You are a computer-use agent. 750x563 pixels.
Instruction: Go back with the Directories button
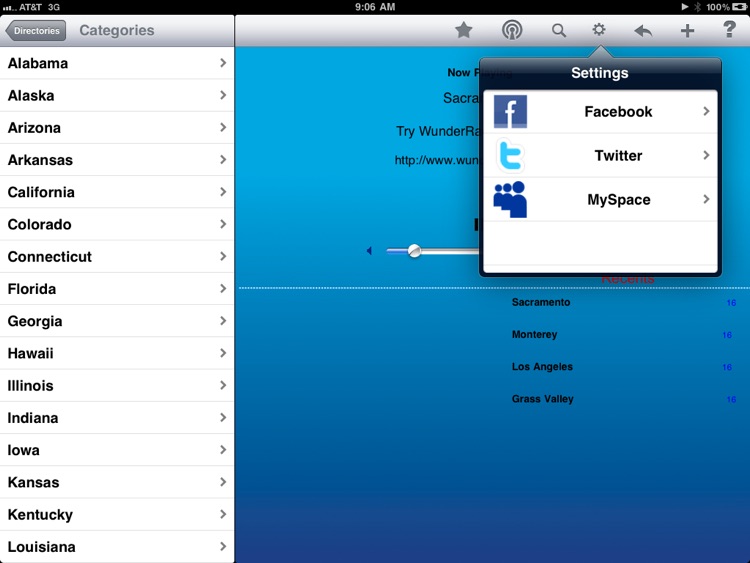click(x=36, y=31)
